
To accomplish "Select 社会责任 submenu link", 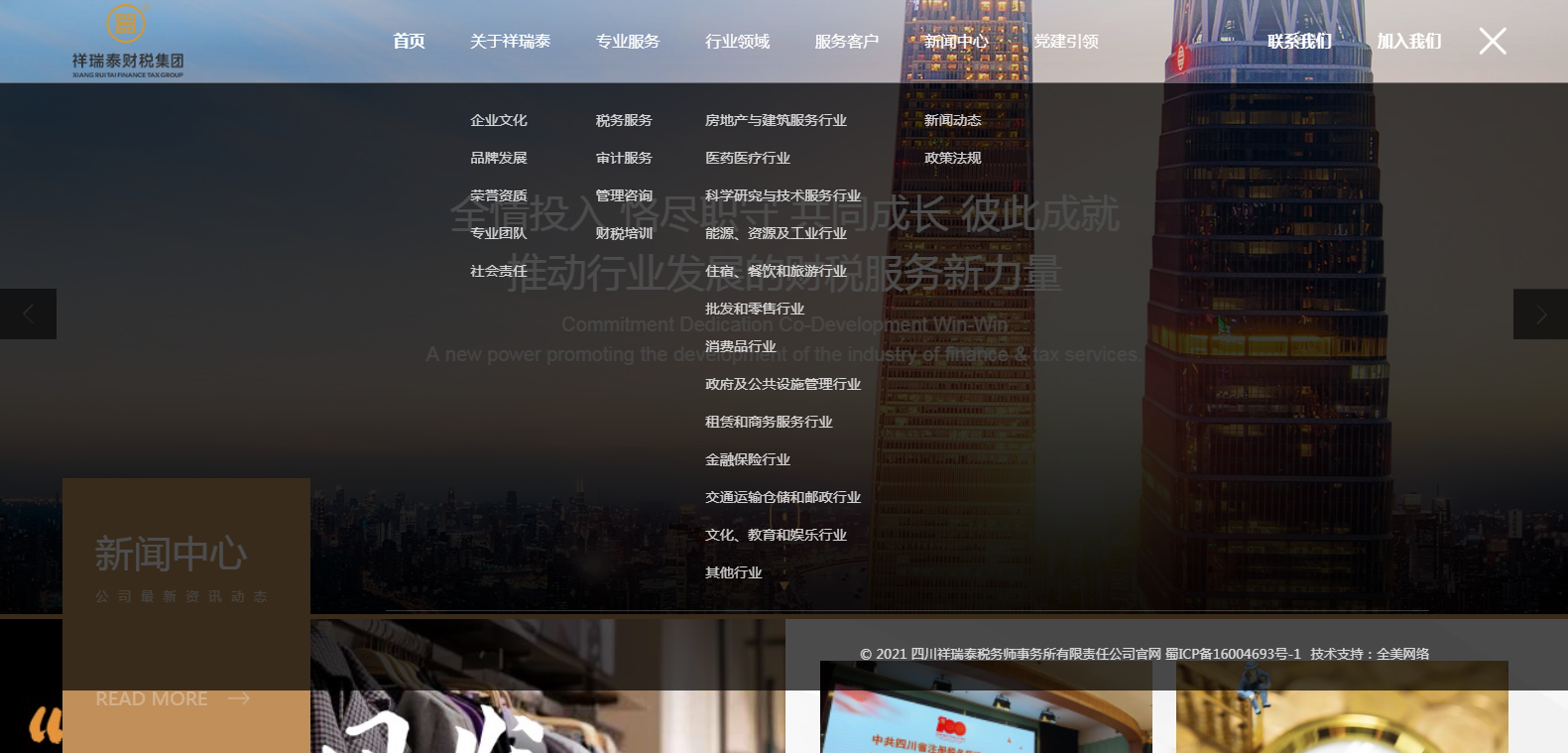I will pyautogui.click(x=499, y=271).
